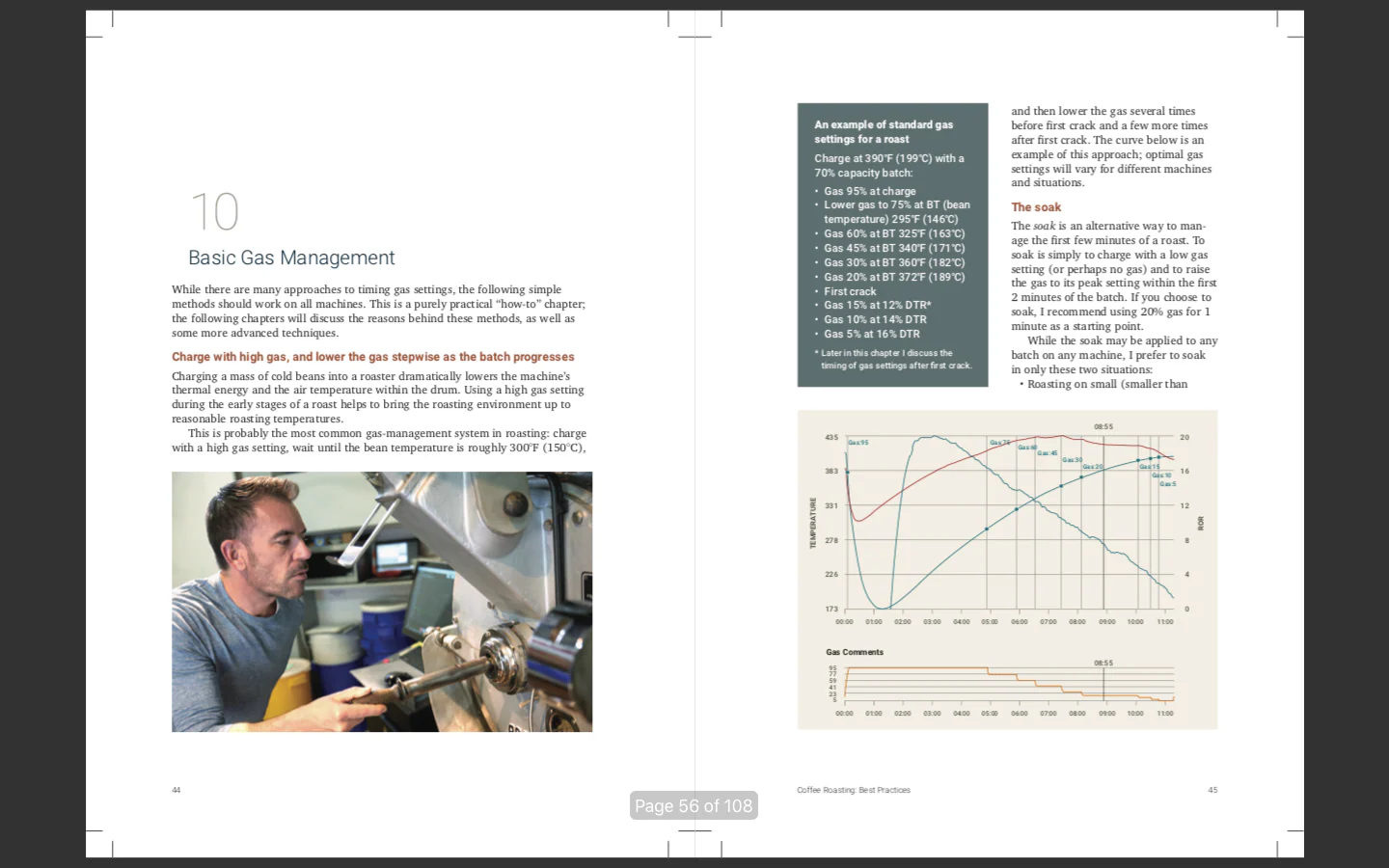This screenshot has width=1389, height=868.
Task: Click the "Charge with high gas" red heading
Action: coord(372,357)
